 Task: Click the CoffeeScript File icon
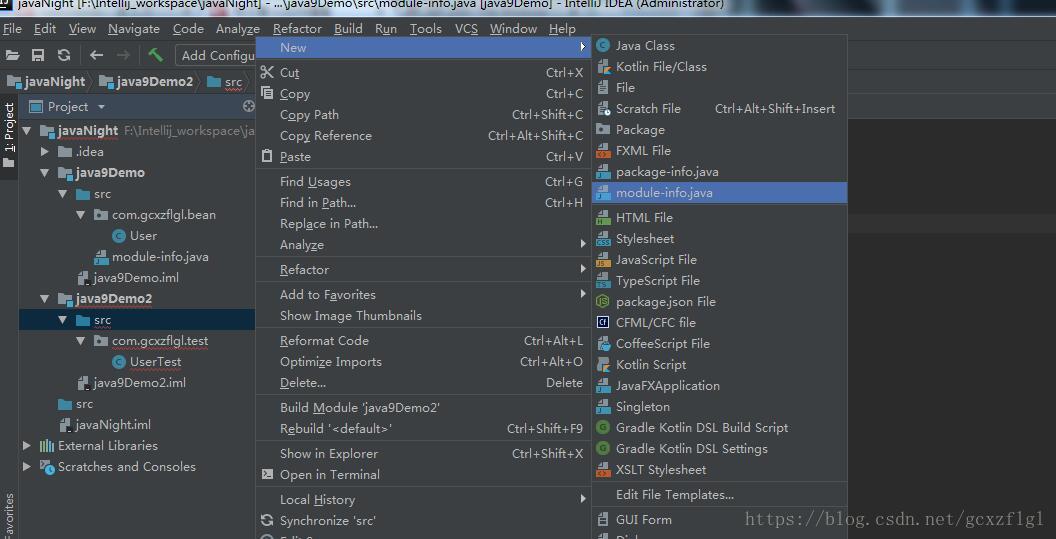coord(603,343)
